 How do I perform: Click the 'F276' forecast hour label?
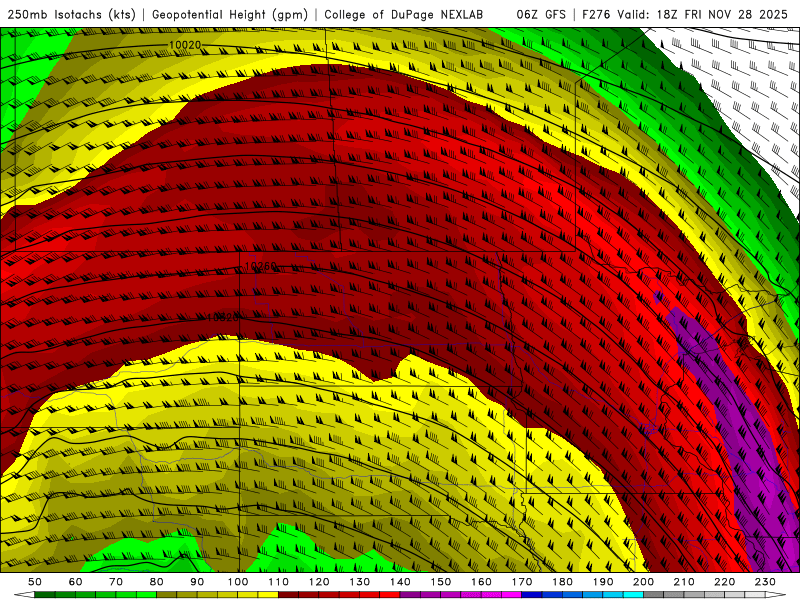pos(595,14)
